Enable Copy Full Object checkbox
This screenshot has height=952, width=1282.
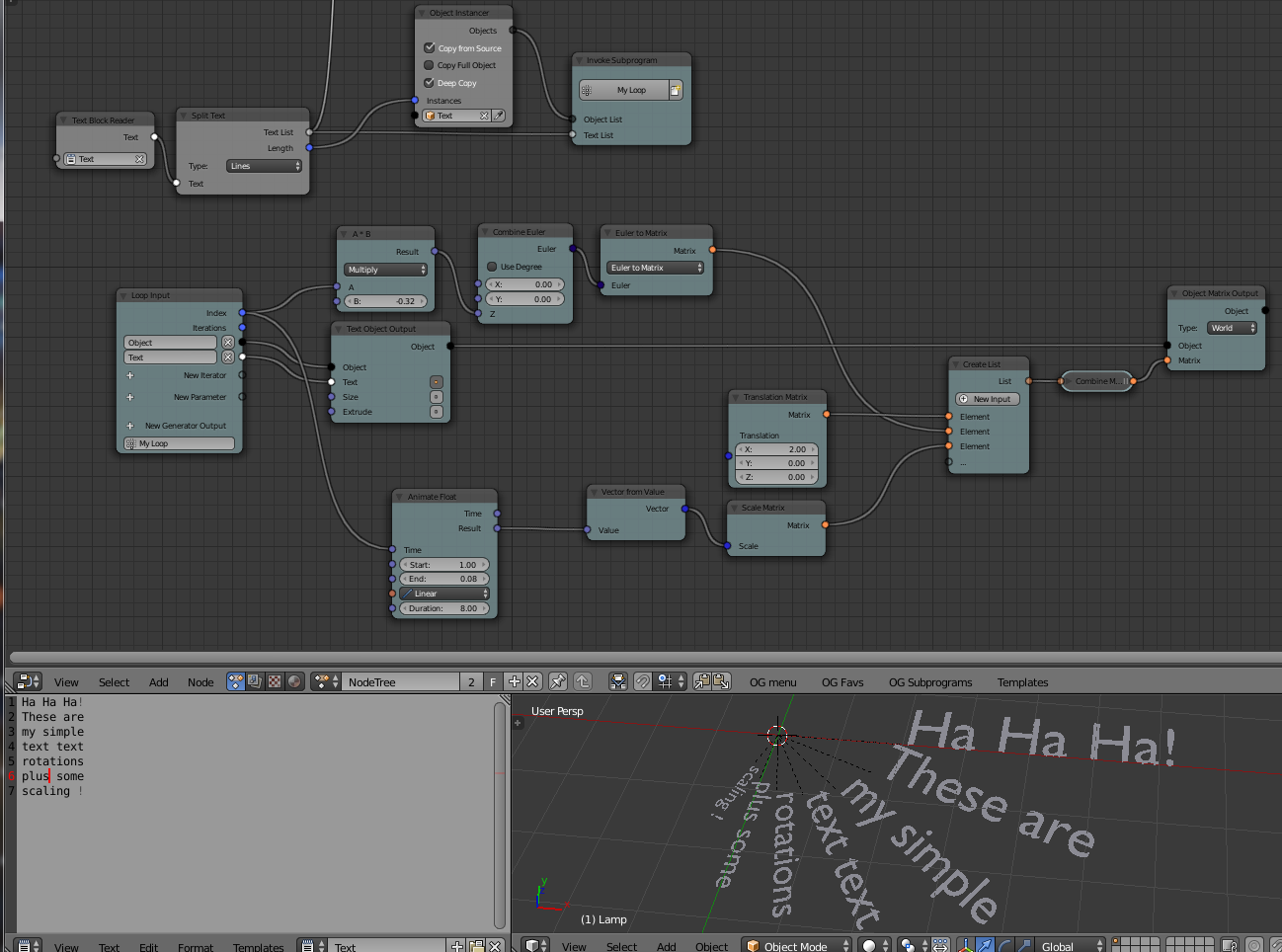pos(430,65)
